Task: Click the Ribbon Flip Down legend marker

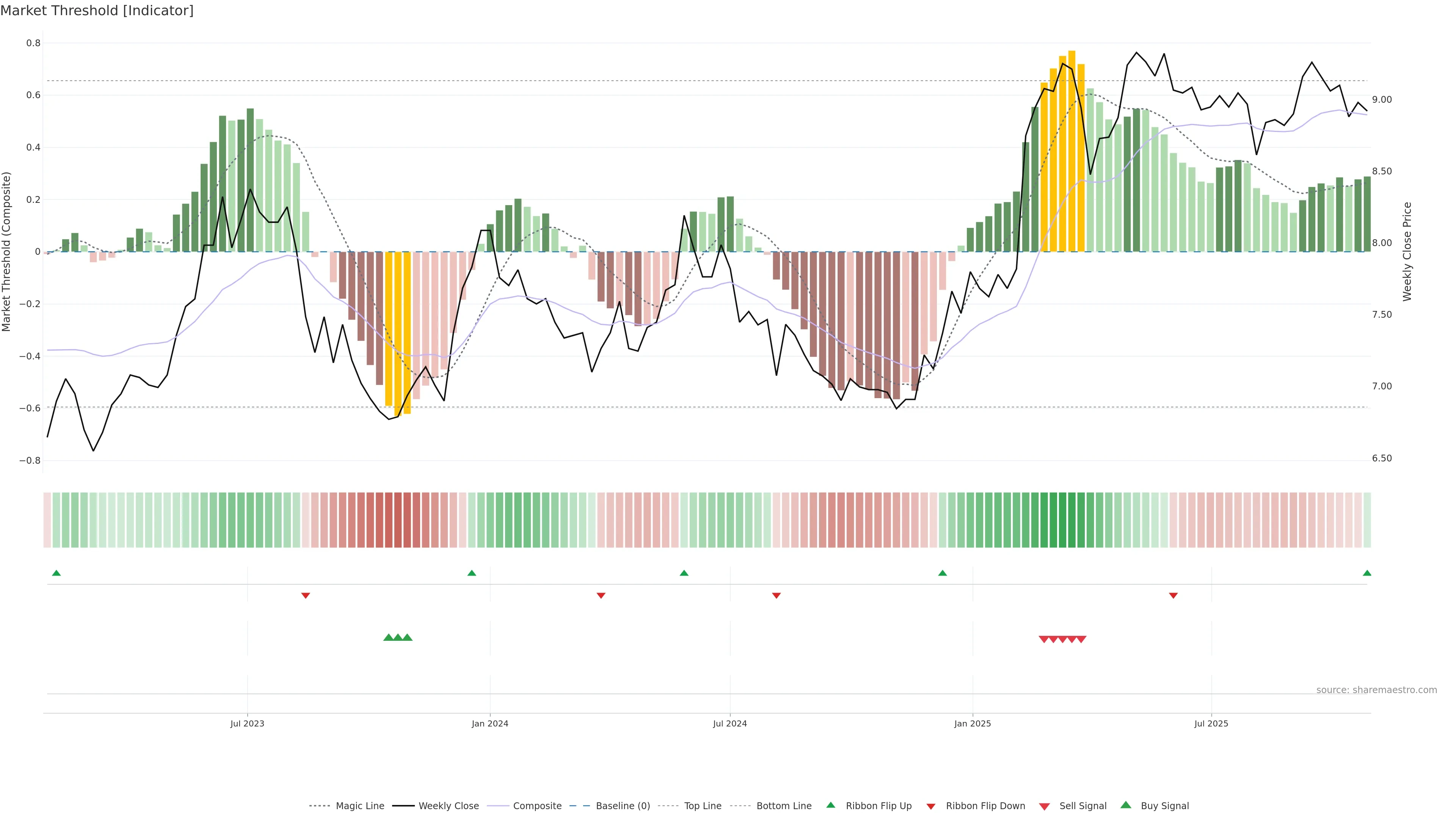Action: (931, 806)
